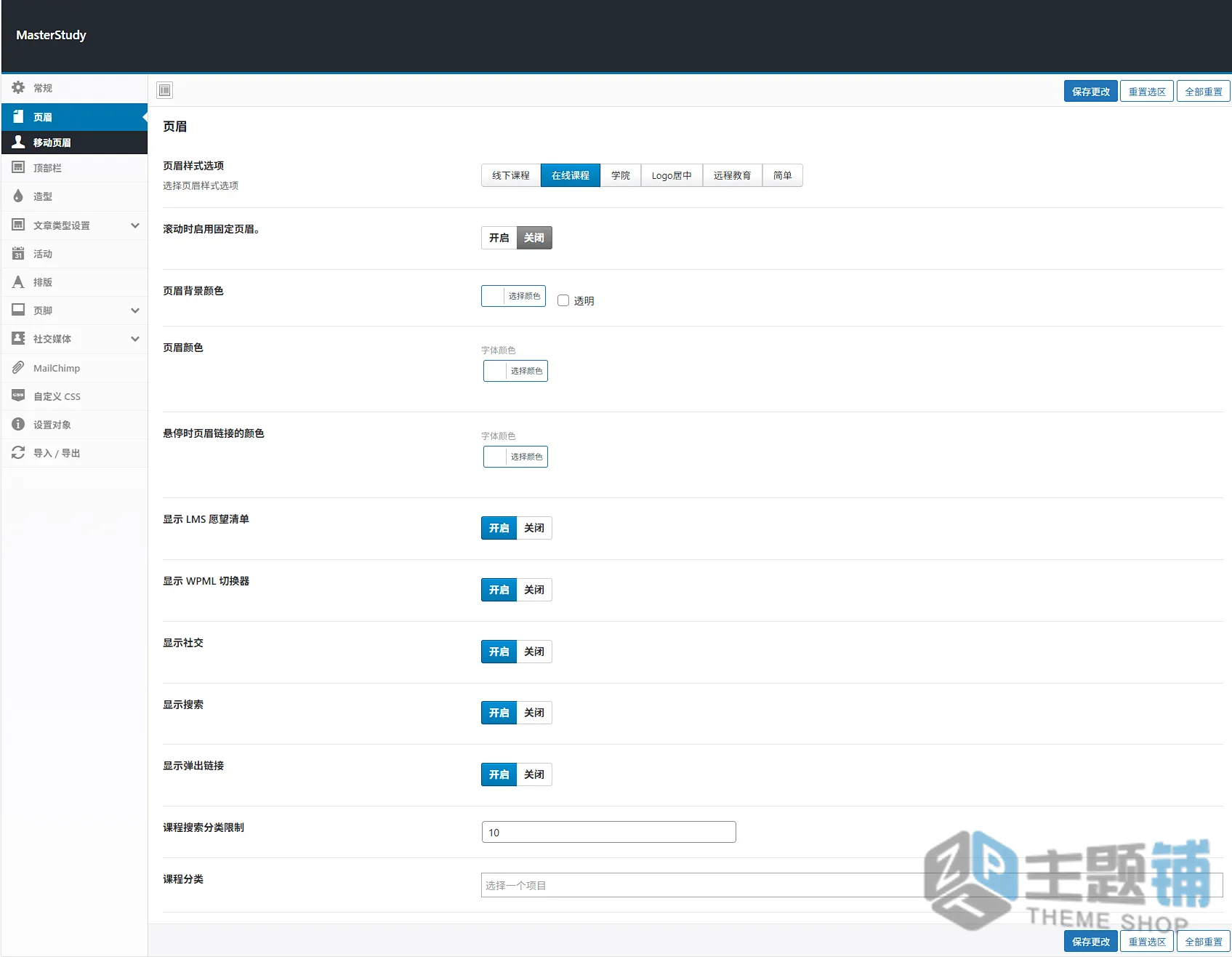Set 显示搜索 to 关闭
Viewport: 1232px width, 957px height.
point(534,713)
